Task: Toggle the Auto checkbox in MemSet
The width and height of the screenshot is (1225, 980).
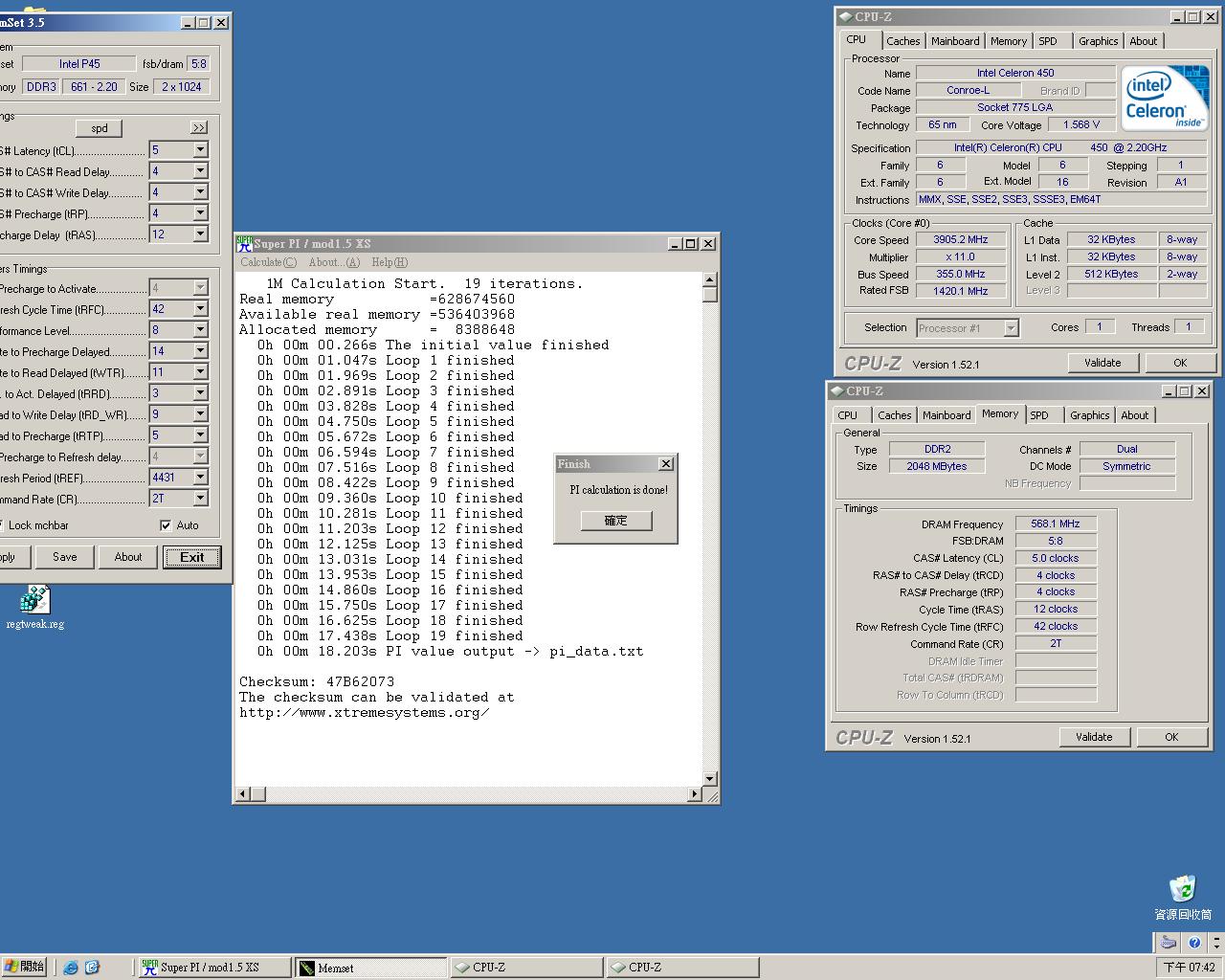Action: coord(166,525)
